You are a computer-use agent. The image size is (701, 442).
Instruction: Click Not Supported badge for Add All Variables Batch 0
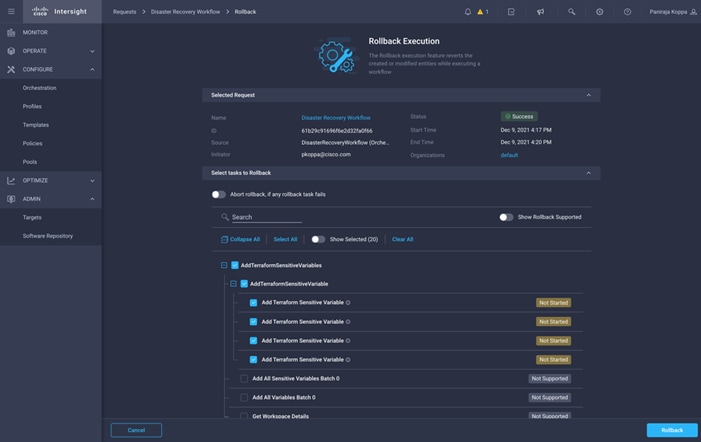pyautogui.click(x=549, y=397)
